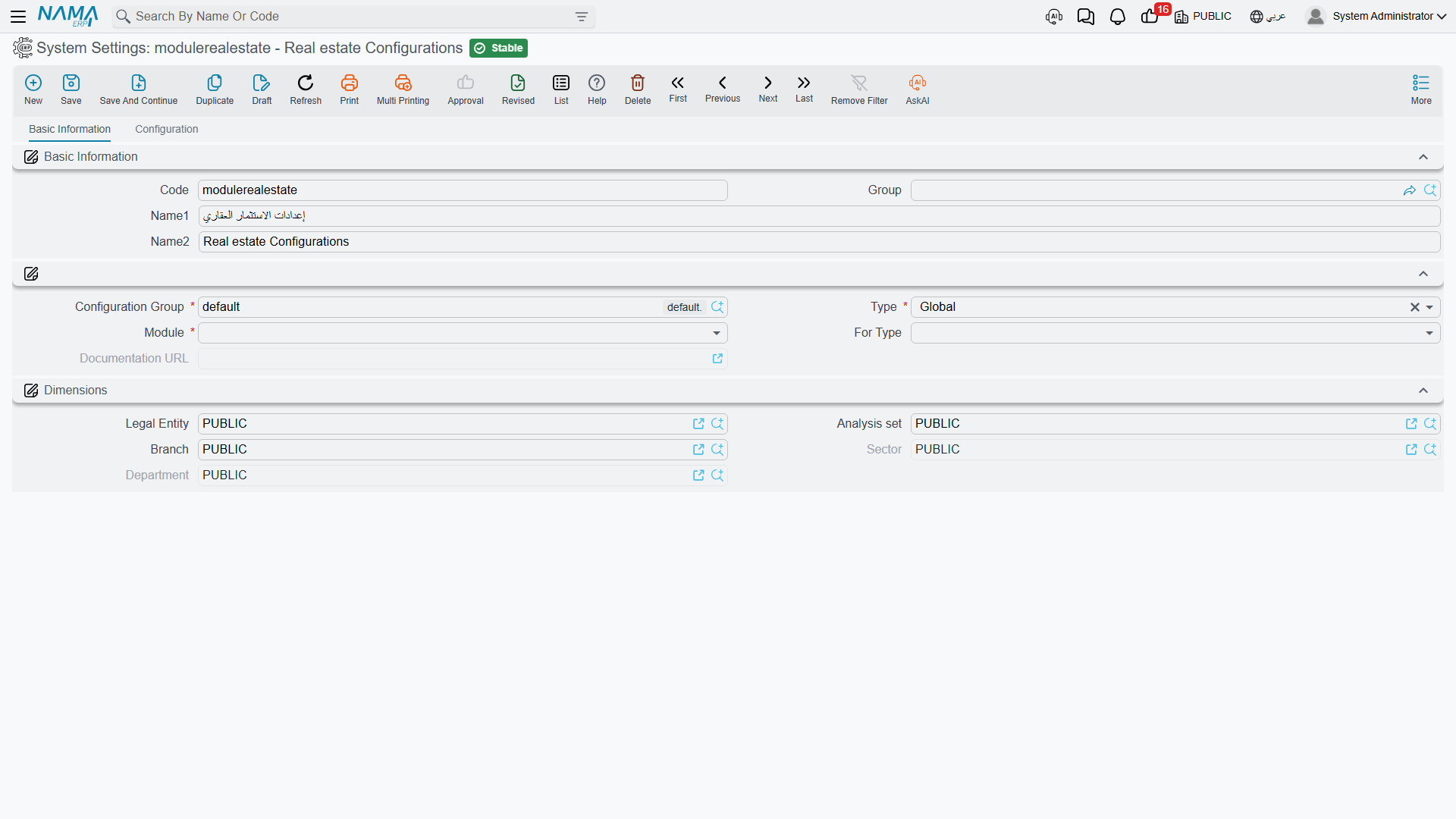The image size is (1456, 819).
Task: Open the Department lookup search icon
Action: 717,475
